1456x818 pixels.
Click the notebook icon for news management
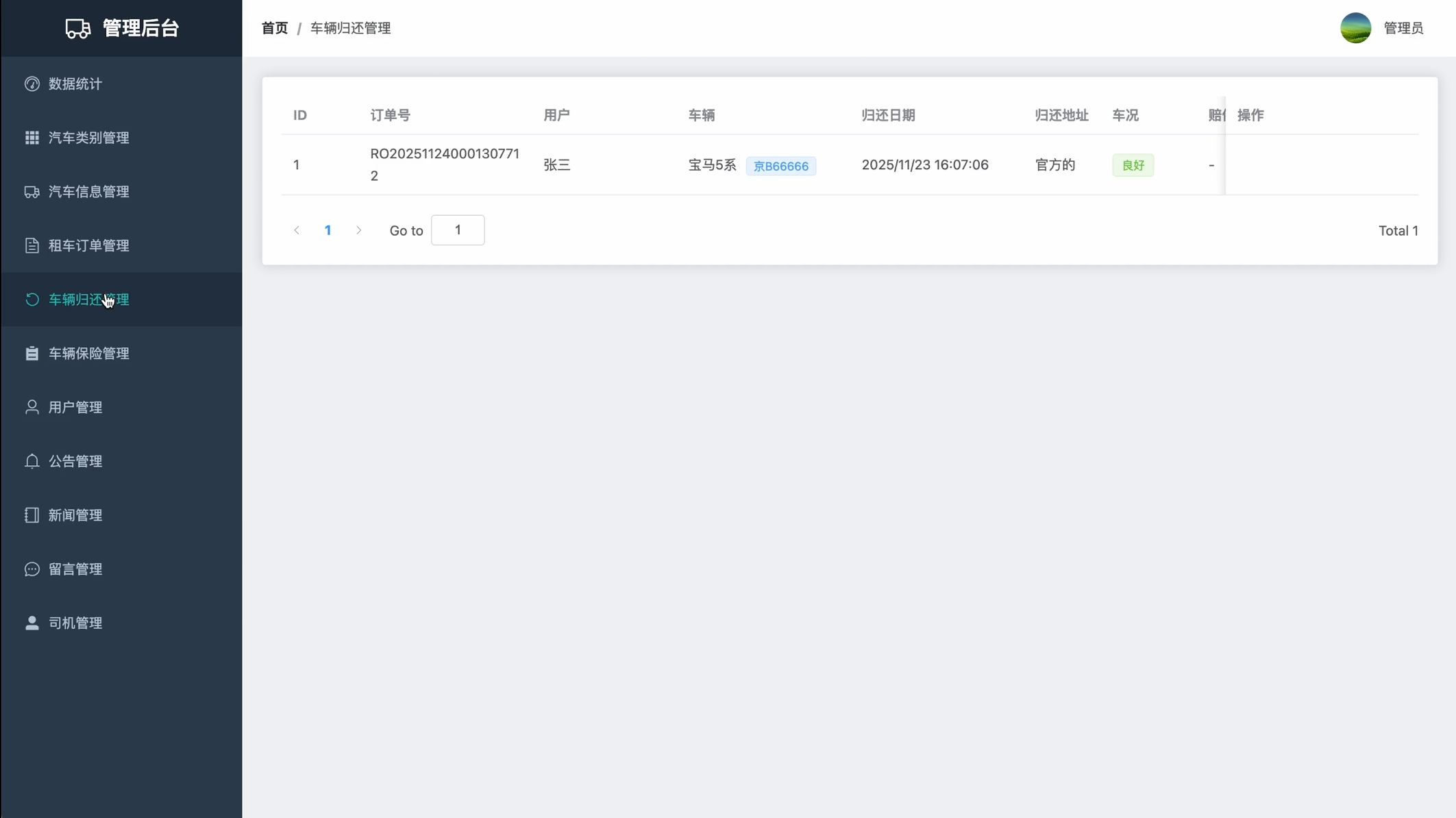[32, 515]
